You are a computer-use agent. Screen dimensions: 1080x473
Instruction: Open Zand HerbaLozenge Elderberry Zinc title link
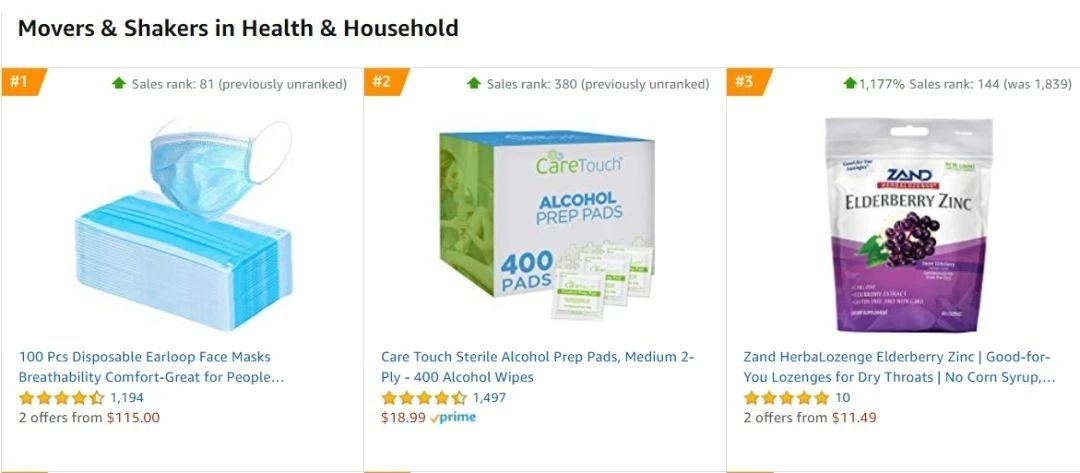point(899,367)
